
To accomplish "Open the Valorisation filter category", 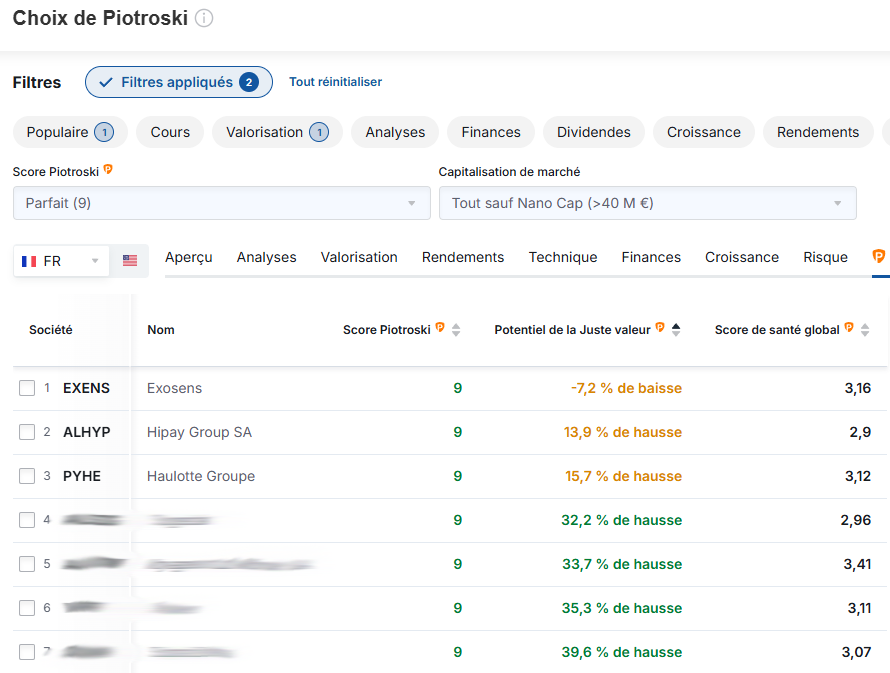I will tap(278, 132).
